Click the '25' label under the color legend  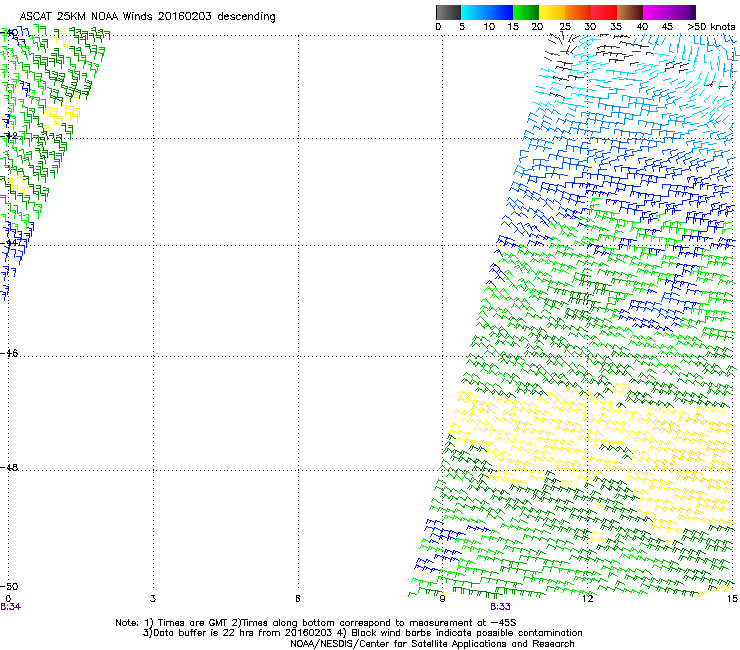pos(565,27)
